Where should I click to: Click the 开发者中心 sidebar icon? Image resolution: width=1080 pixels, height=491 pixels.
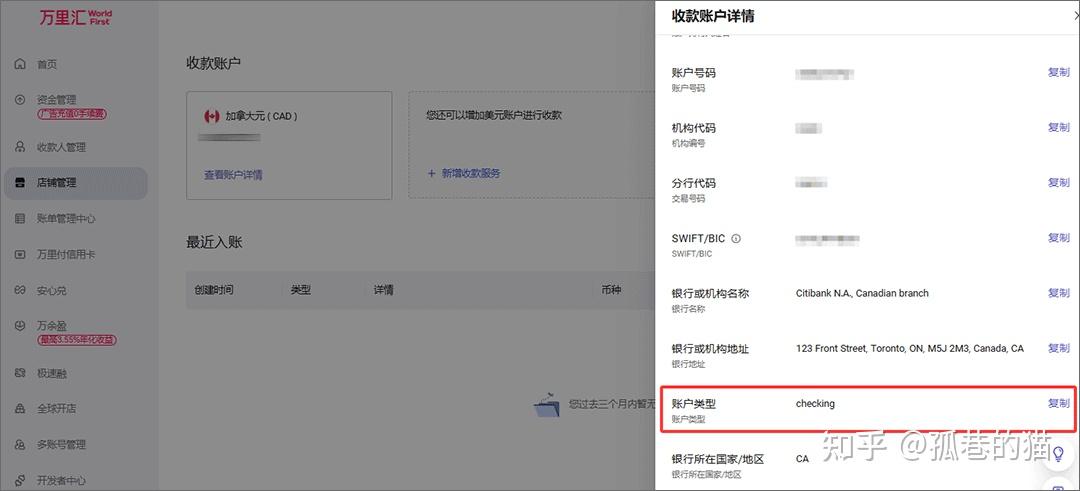[x=20, y=479]
